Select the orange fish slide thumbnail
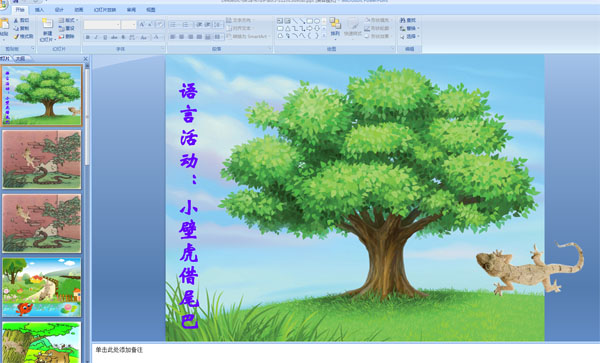Image resolution: width=600 pixels, height=363 pixels. point(42,287)
